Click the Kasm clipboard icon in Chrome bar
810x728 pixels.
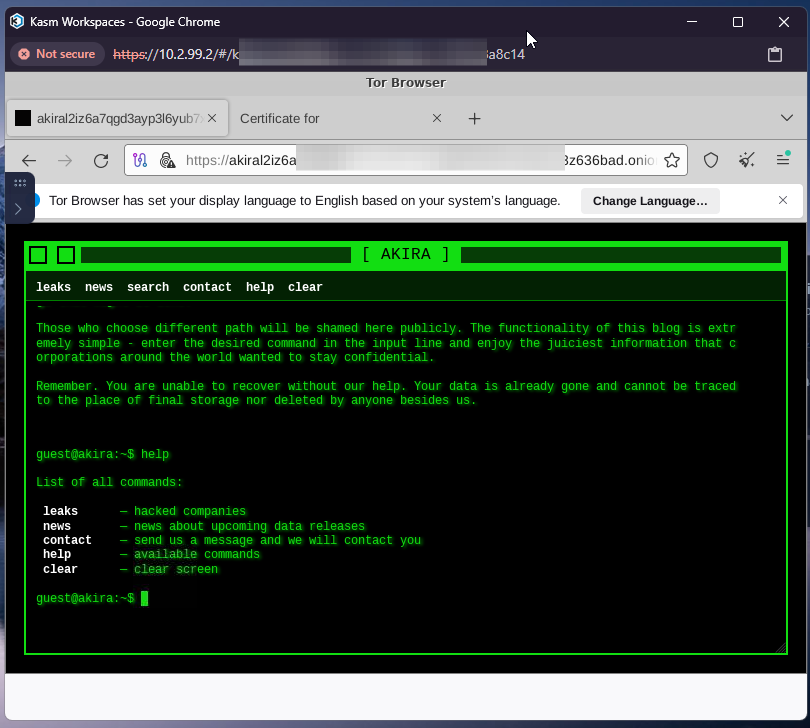[774, 54]
